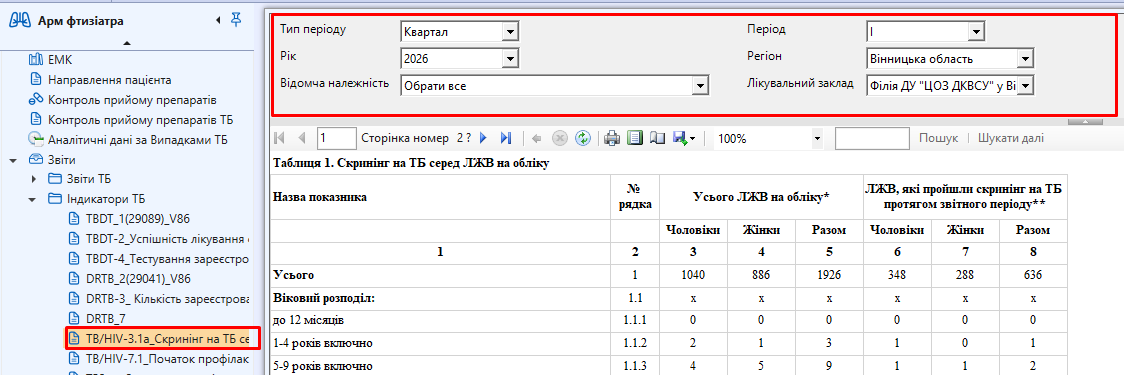Viewport: 1124px width, 375px height.
Task: Stop report rendering
Action: [x=560, y=138]
